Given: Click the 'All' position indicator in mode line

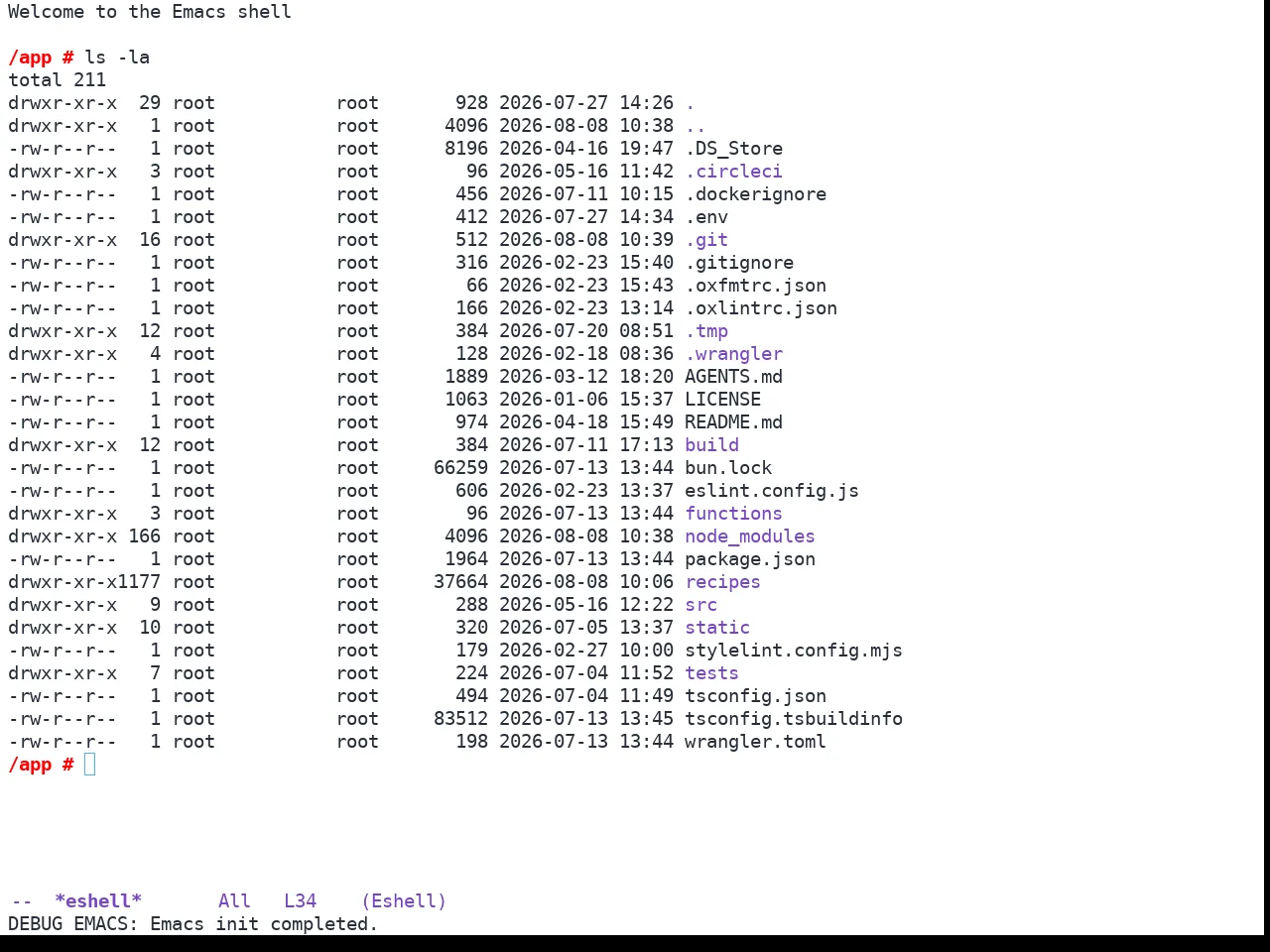Looking at the screenshot, I should point(234,901).
